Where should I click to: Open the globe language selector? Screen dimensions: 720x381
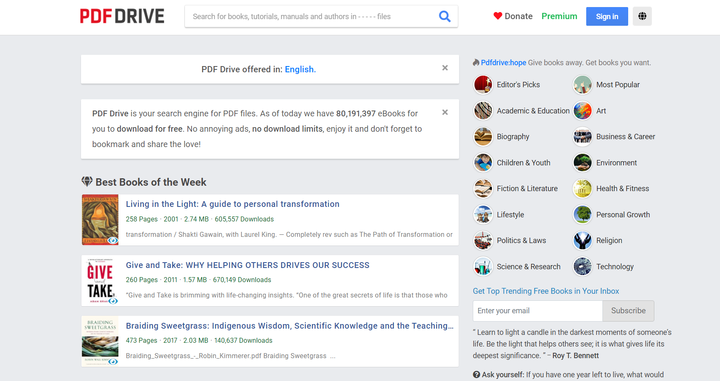[642, 16]
